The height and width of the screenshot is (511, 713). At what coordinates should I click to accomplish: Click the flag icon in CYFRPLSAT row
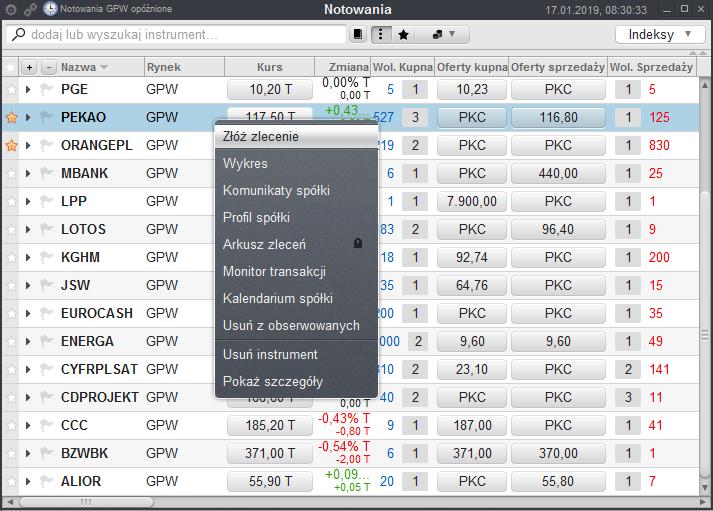pyautogui.click(x=46, y=369)
